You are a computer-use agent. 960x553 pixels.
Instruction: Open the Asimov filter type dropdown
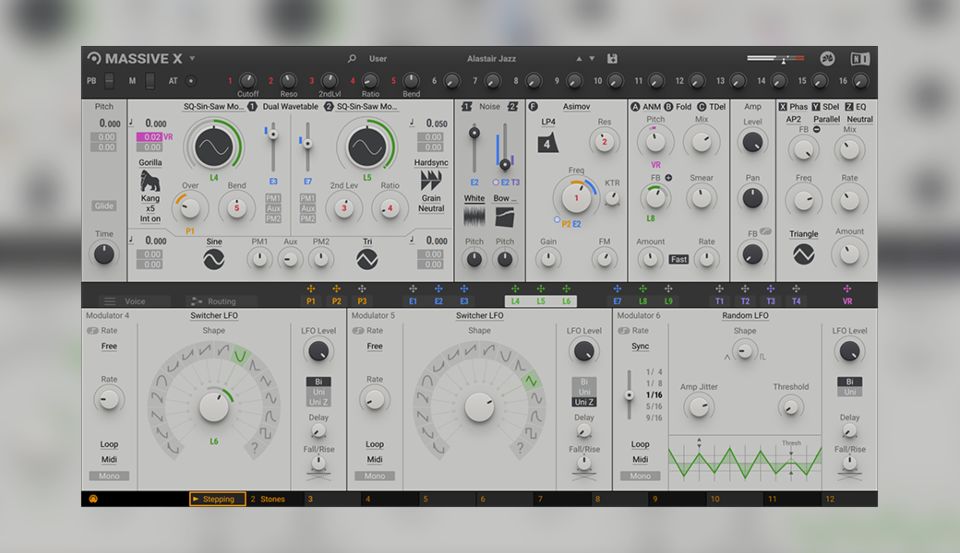(x=576, y=106)
